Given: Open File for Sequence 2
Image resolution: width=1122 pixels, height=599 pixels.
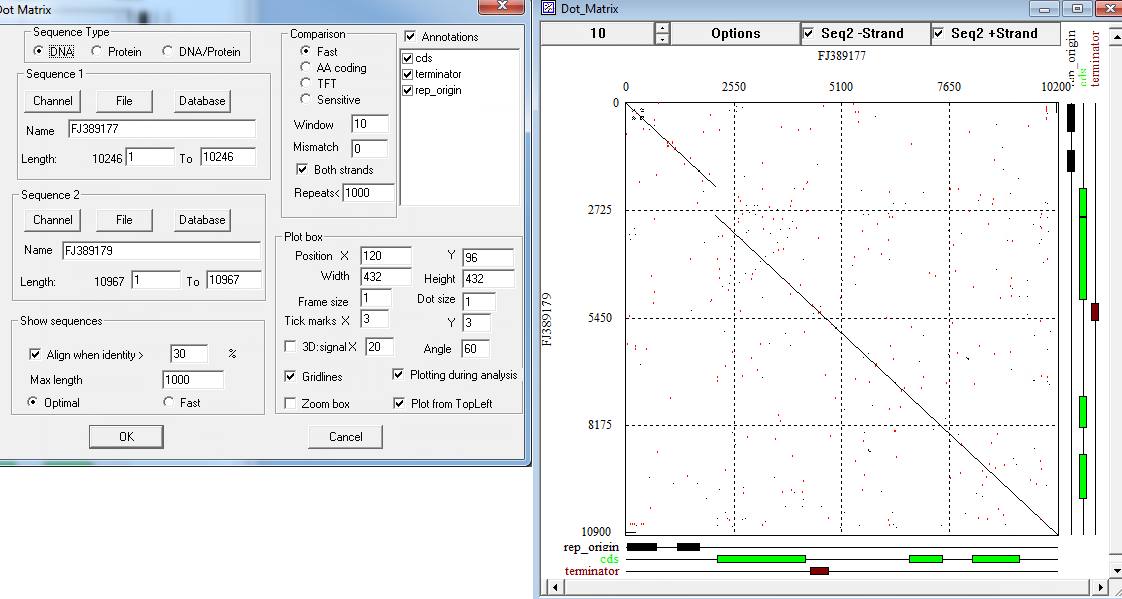Looking at the screenshot, I should pyautogui.click(x=125, y=220).
